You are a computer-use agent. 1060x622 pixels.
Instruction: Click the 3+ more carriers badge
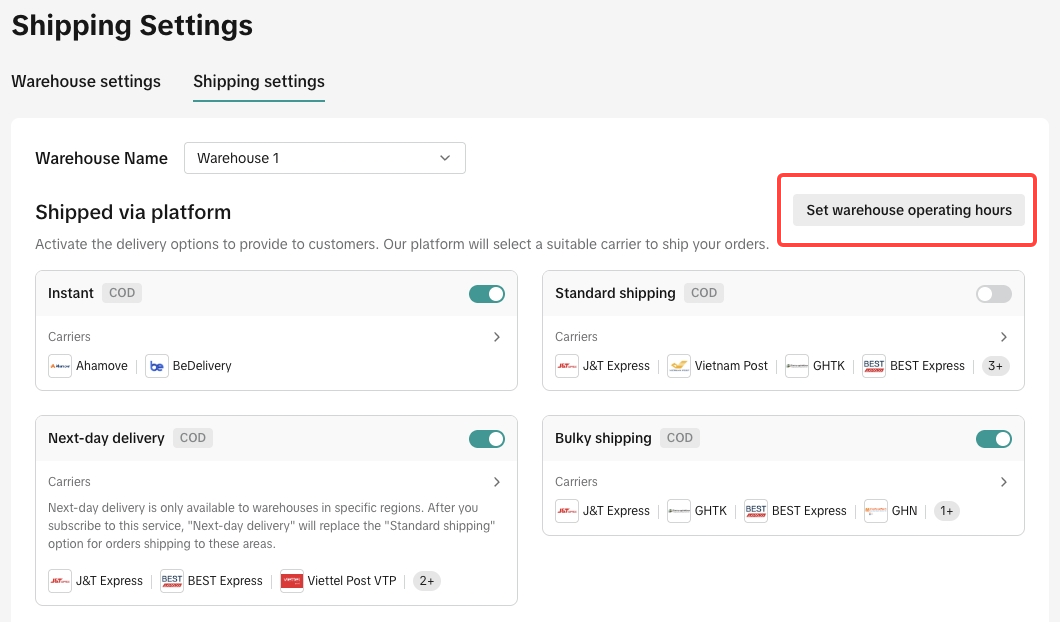[995, 366]
